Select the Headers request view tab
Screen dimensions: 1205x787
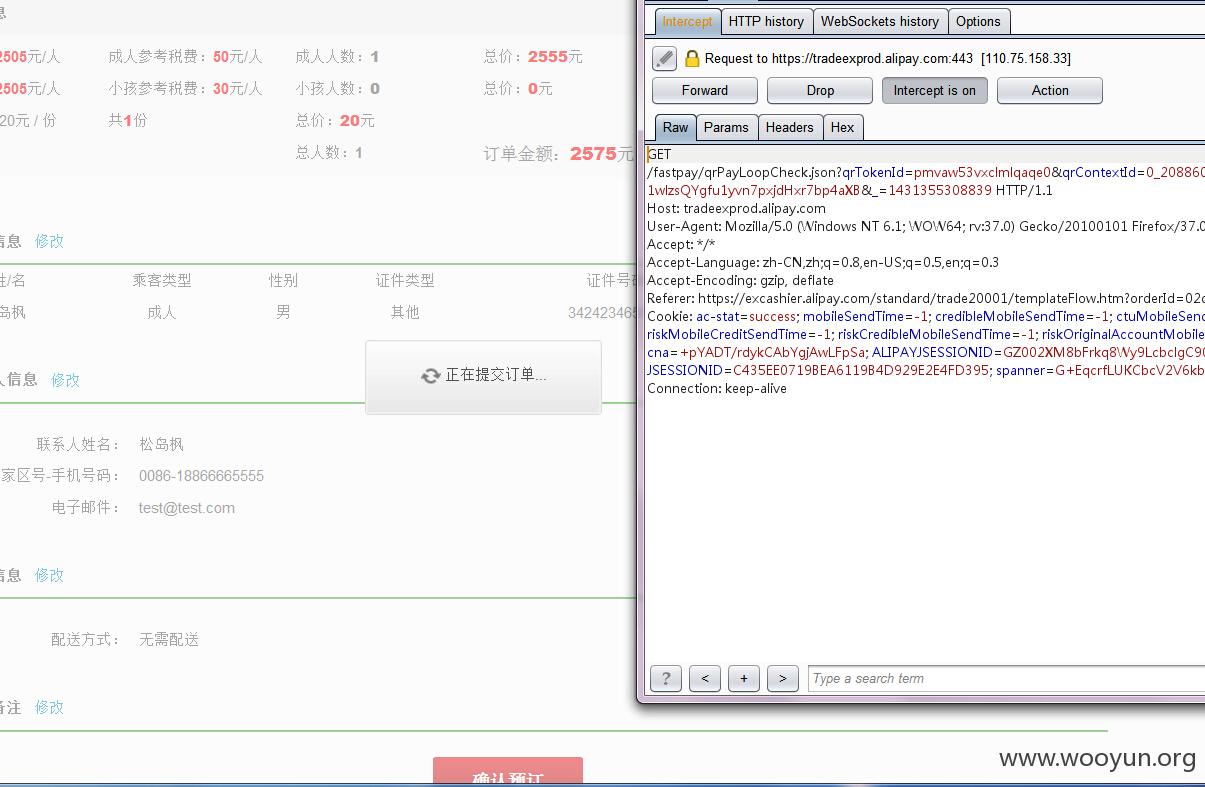(x=790, y=127)
